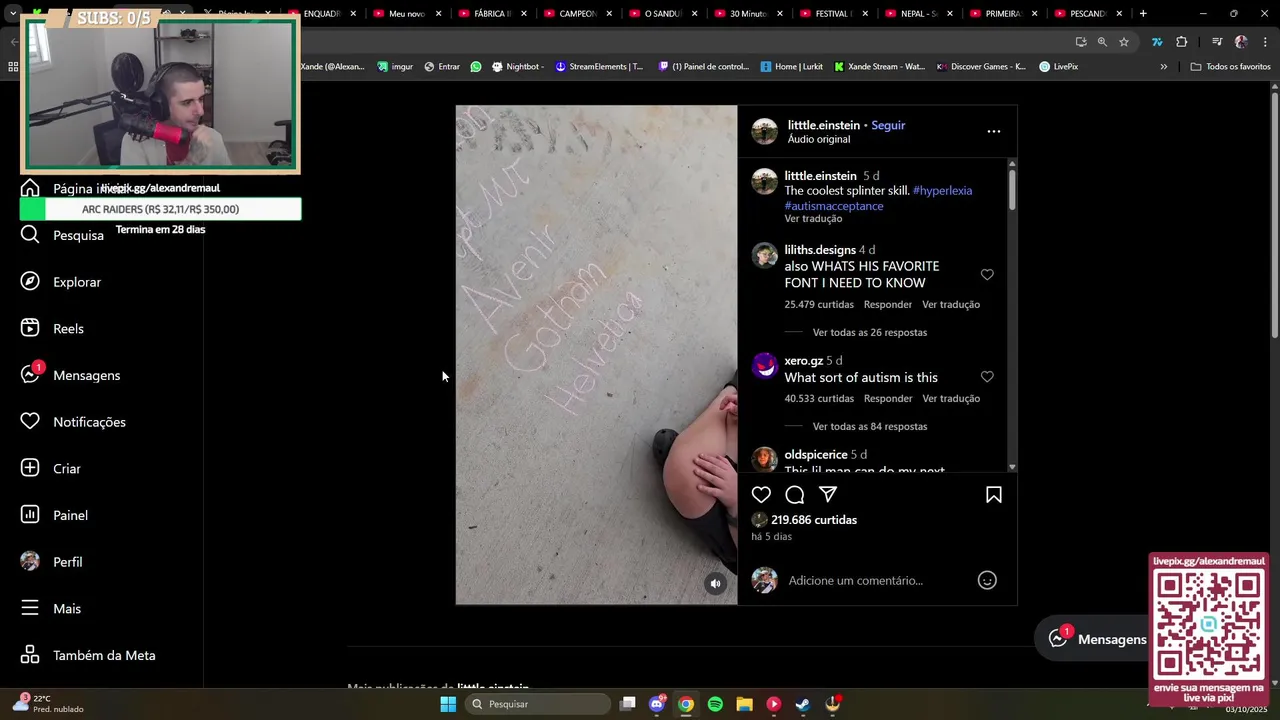
Task: Open litttle.einstein profile from post header
Action: (823, 125)
